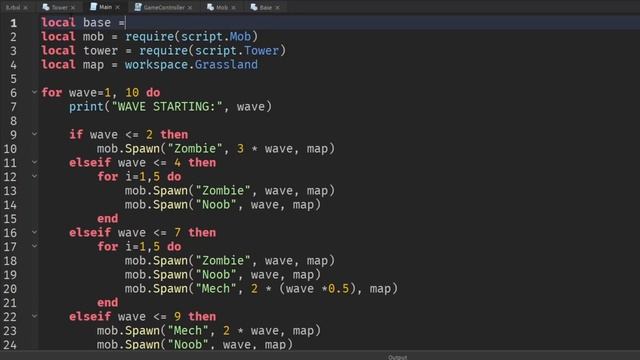
Task: Click line number 5 in the gutter
Action: [13, 79]
